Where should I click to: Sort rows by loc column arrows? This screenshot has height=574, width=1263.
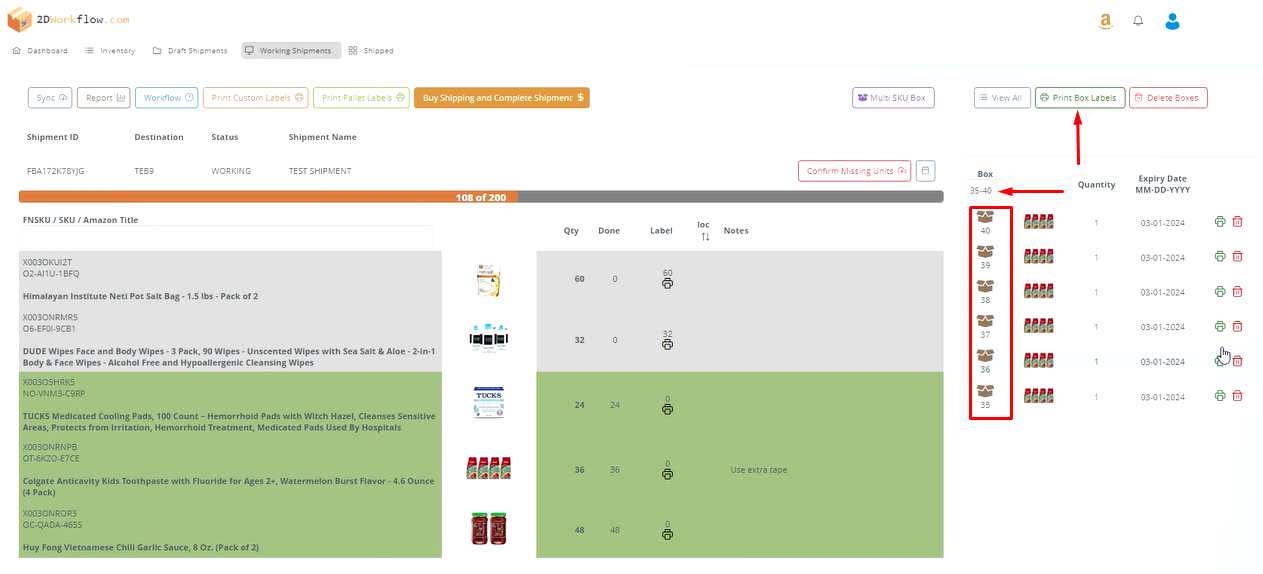(x=704, y=237)
